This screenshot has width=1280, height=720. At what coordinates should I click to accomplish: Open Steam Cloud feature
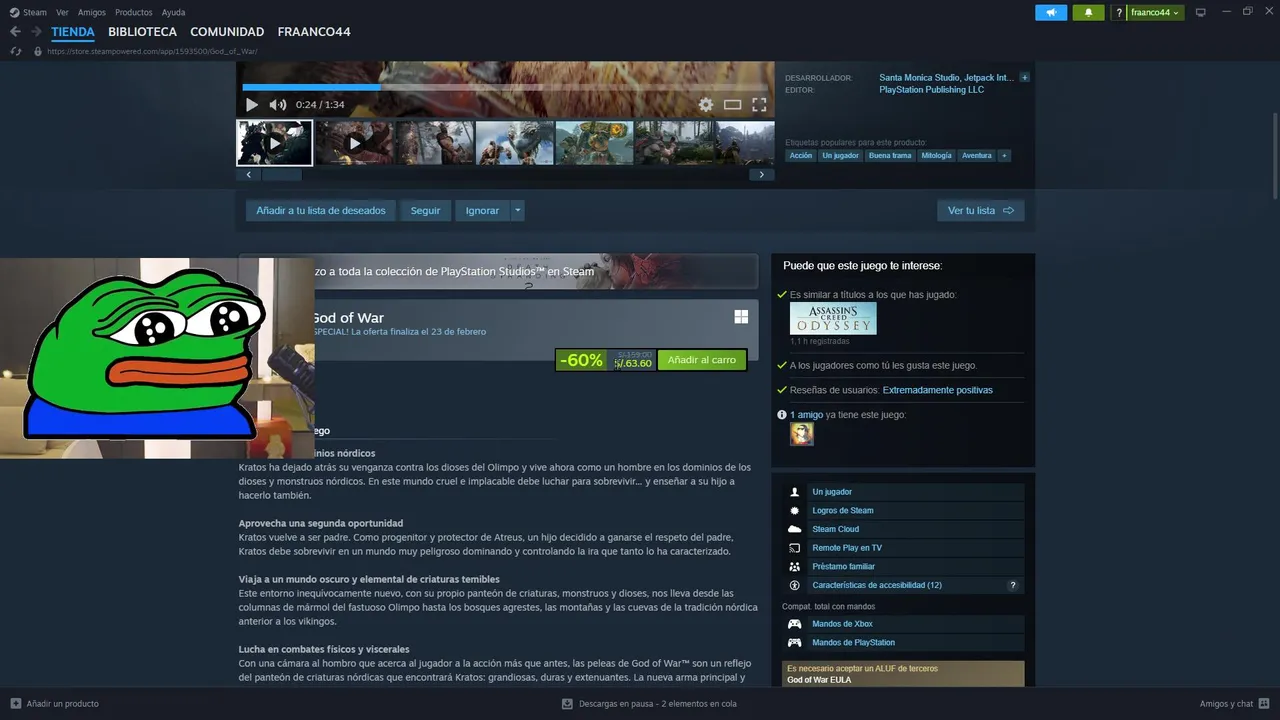pyautogui.click(x=903, y=529)
